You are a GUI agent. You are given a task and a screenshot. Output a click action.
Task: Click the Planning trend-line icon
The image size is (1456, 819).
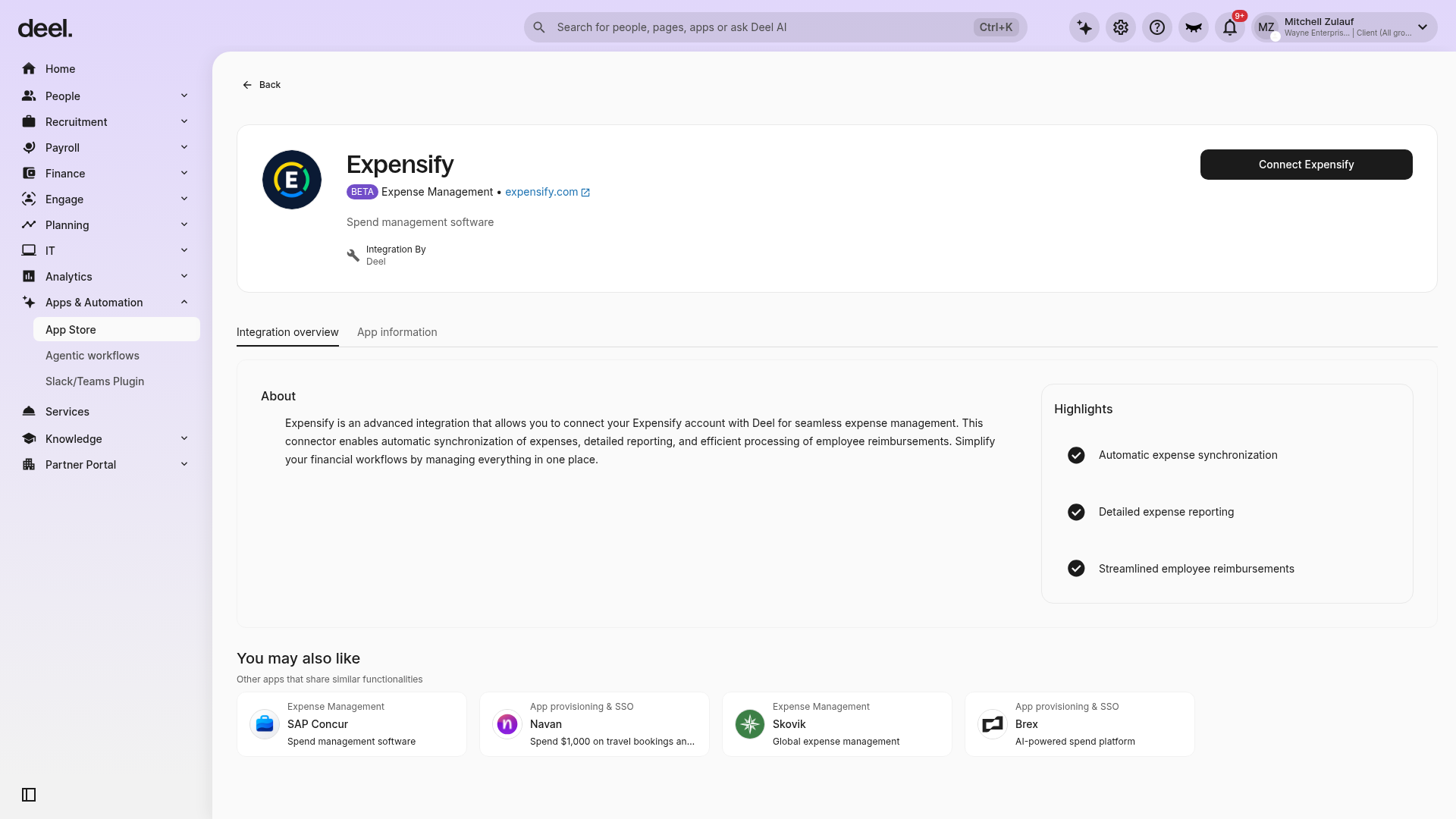[29, 225]
